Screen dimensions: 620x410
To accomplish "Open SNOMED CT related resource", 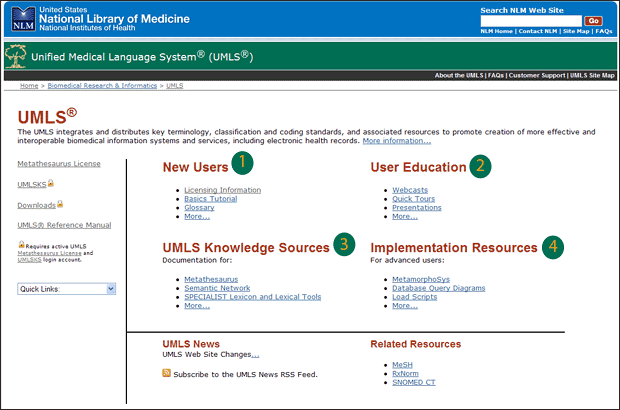I will [x=414, y=382].
